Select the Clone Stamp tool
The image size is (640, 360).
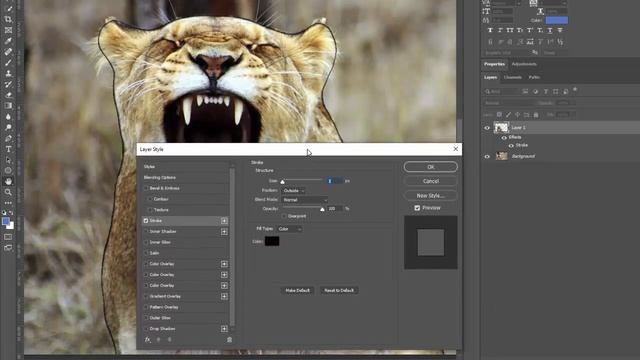[8, 73]
